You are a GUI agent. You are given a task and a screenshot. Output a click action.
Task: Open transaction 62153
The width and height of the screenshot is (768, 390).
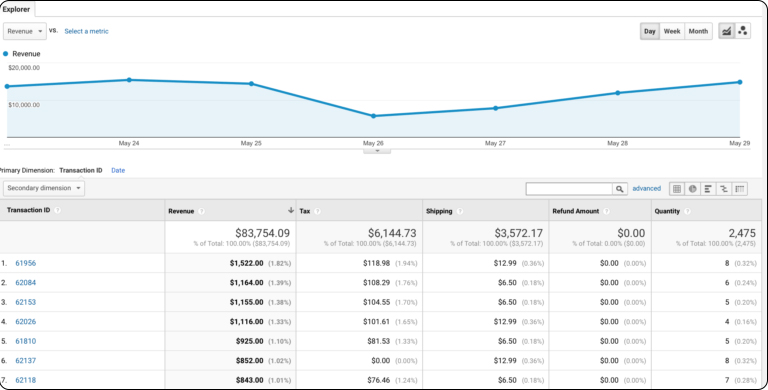click(25, 302)
